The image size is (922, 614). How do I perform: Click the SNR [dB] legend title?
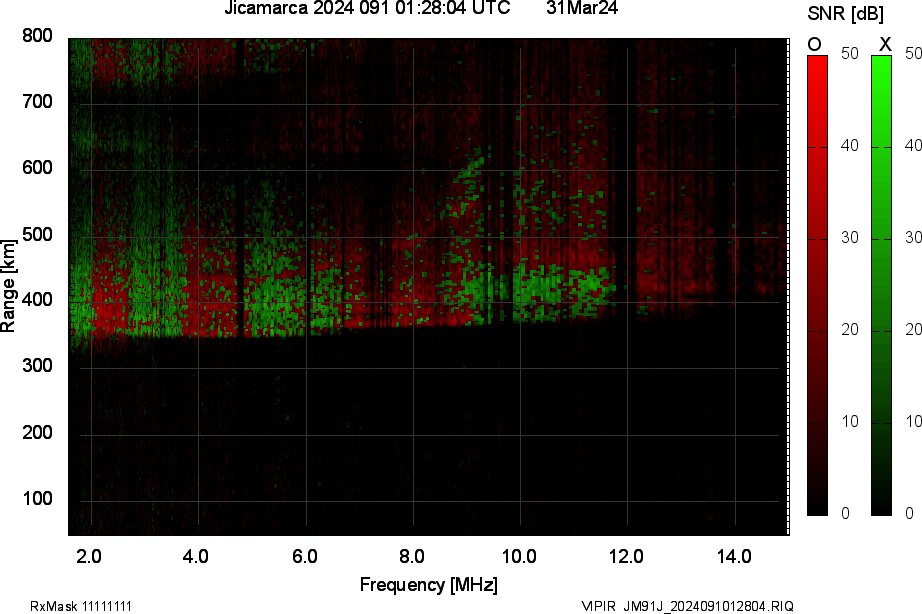coord(843,12)
